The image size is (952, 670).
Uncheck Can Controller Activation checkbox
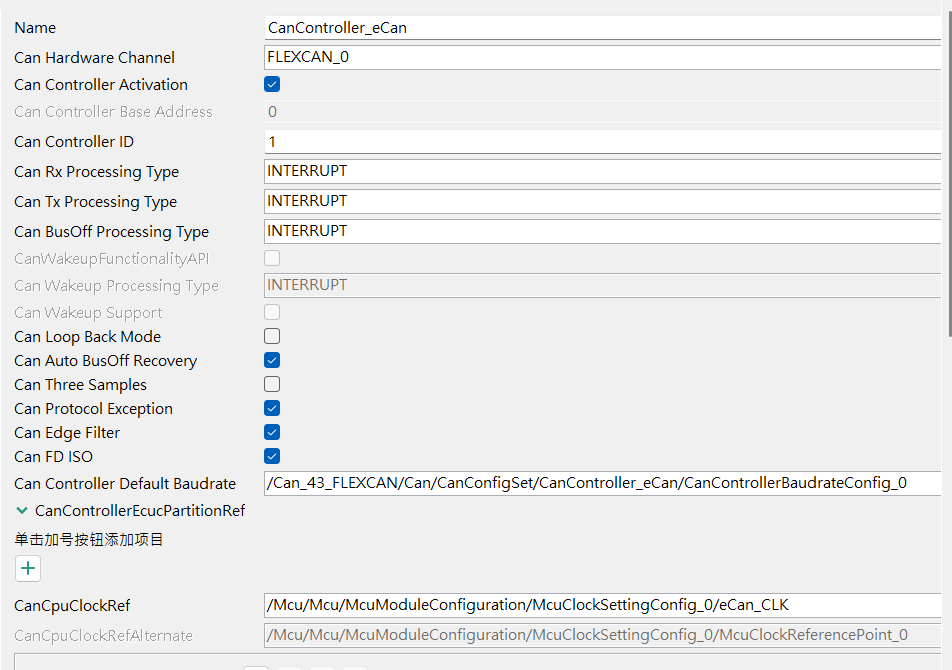click(272, 84)
